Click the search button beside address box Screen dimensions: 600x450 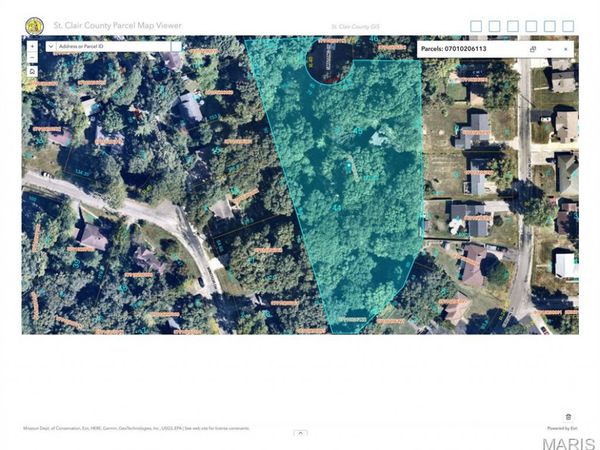coord(176,46)
